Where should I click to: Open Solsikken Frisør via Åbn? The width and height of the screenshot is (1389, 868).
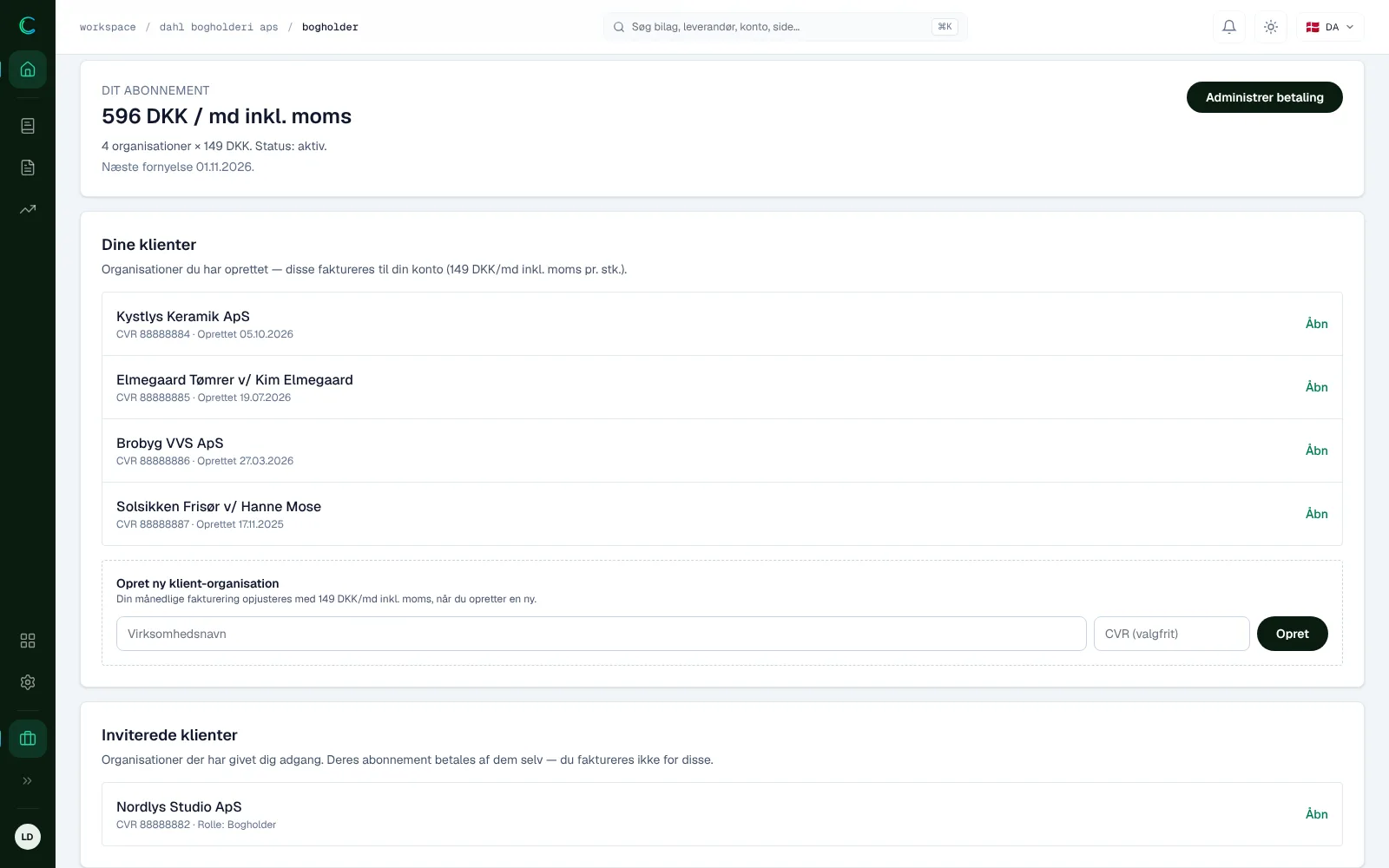click(x=1316, y=514)
